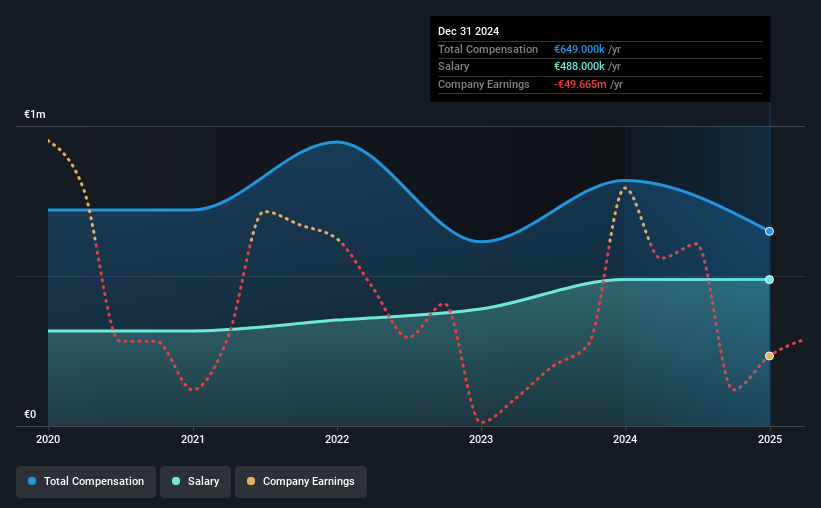This screenshot has width=821, height=508.
Task: Click the -€49.665m company earnings value
Action: coord(580,84)
